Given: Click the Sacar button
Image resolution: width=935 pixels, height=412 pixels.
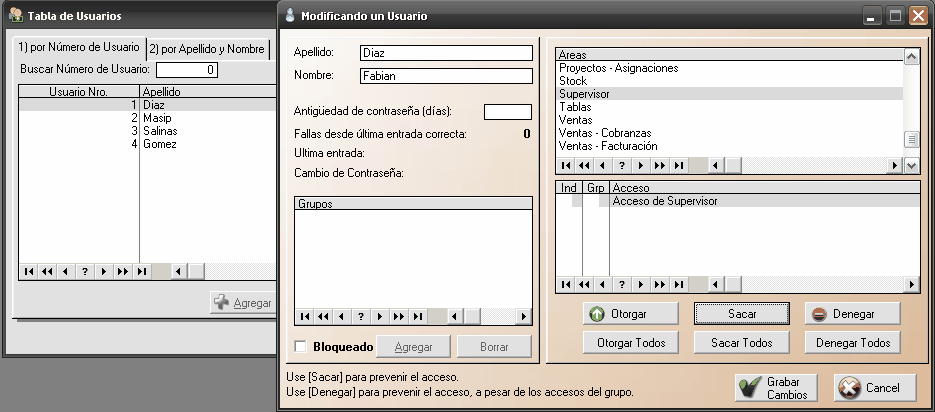Looking at the screenshot, I should click(x=741, y=314).
